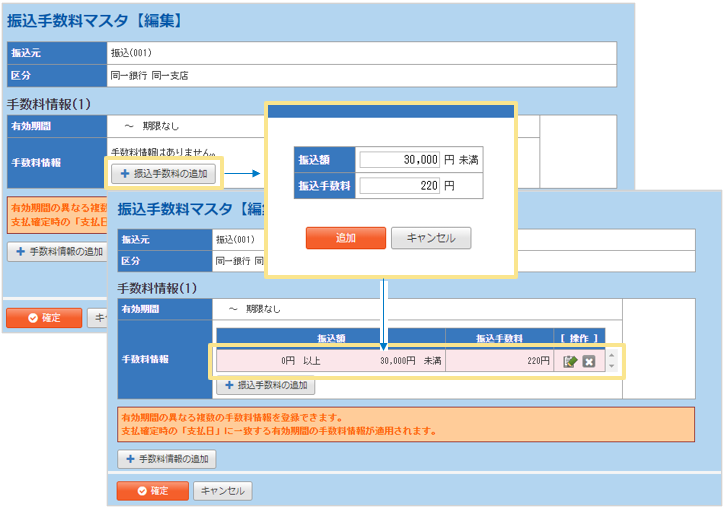Click the 期限なし validity field in front window
Screen dimensions: 726x509
point(263,310)
